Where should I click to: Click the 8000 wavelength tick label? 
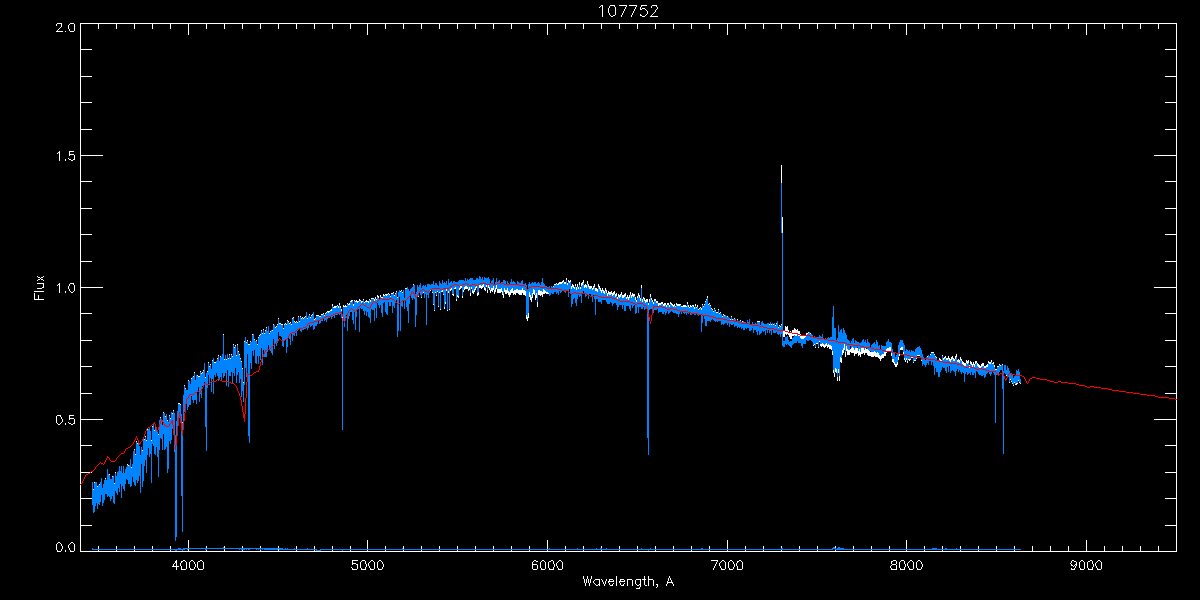(x=907, y=564)
